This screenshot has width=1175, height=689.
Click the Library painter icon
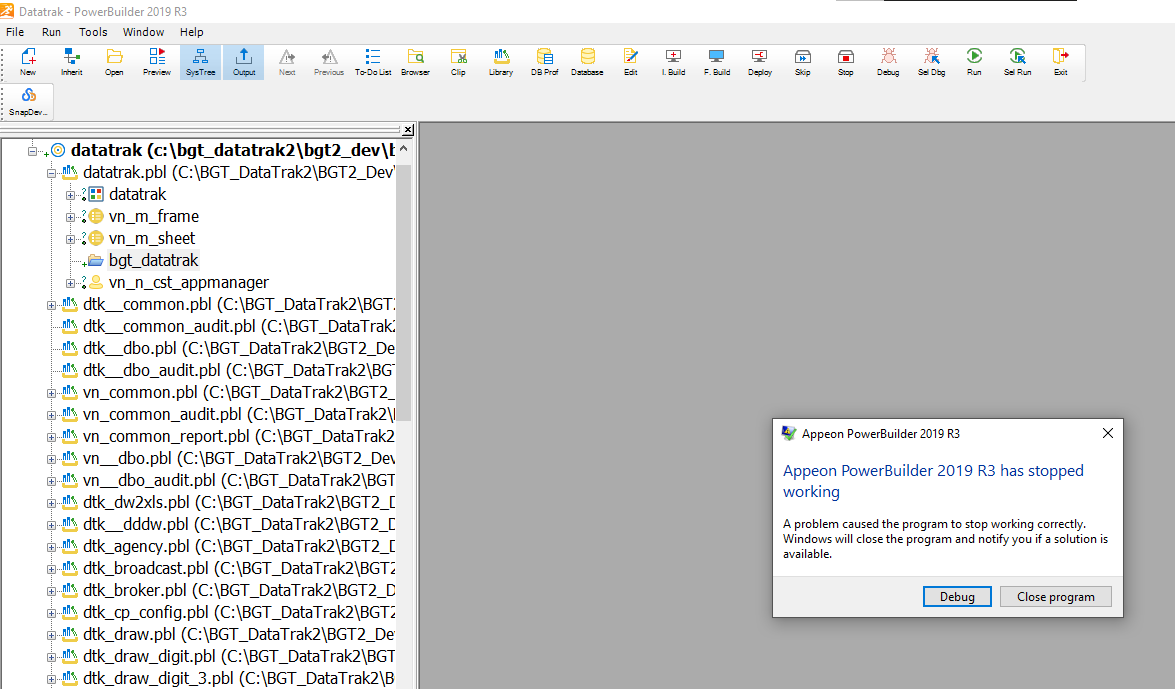pyautogui.click(x=501, y=62)
